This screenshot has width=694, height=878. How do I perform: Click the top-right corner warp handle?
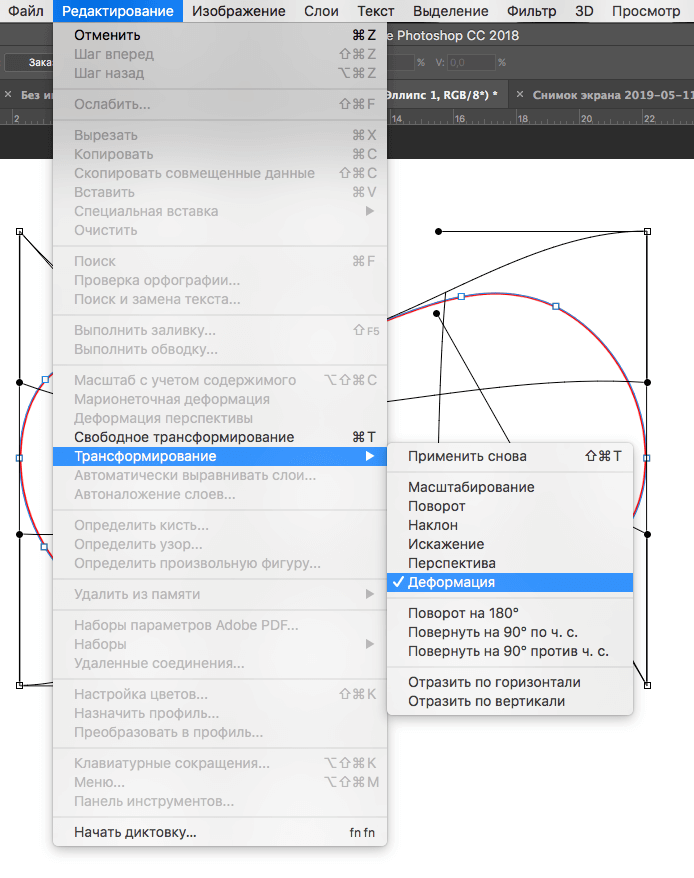coord(647,231)
